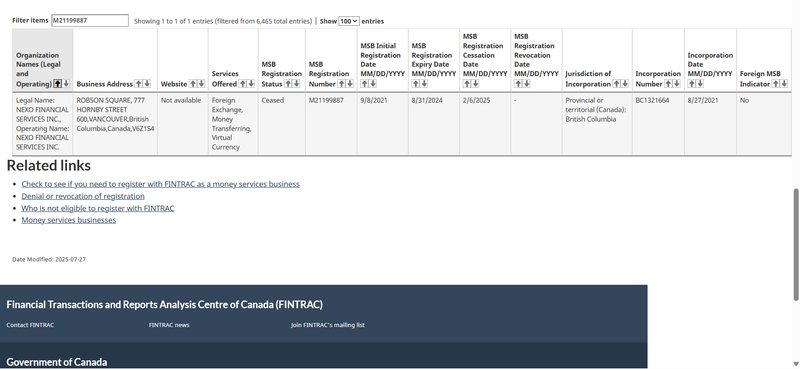Sort MSB Registration Number ascending arrow

pos(341,84)
